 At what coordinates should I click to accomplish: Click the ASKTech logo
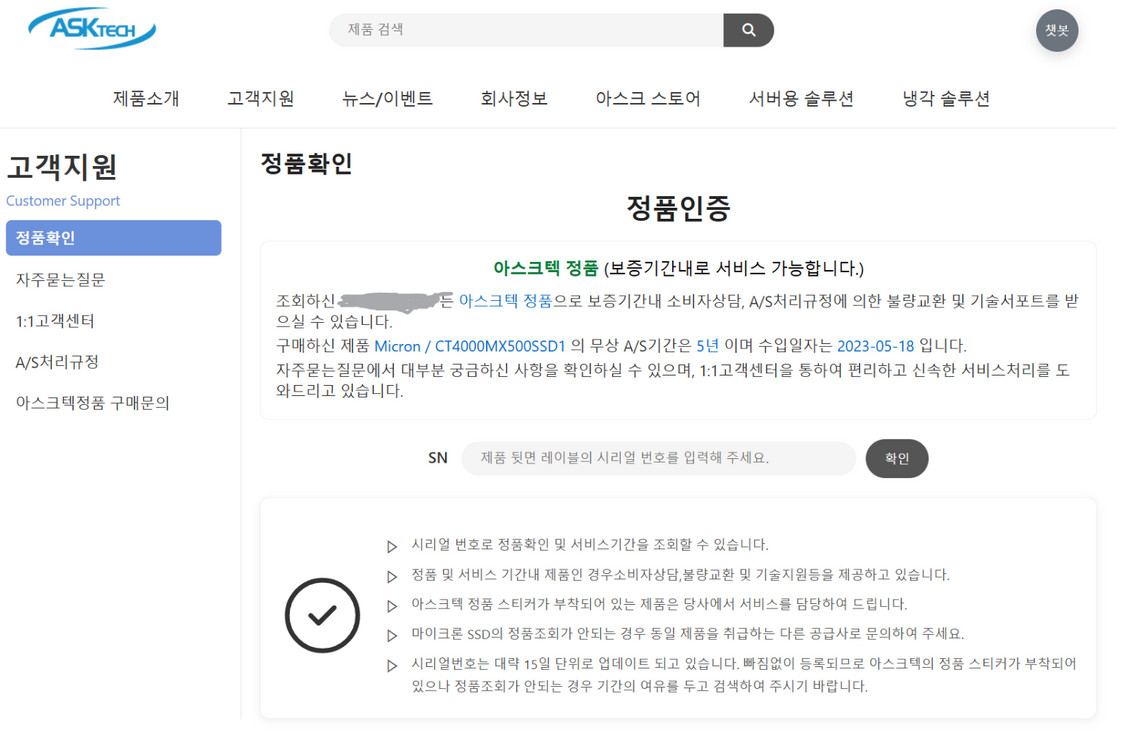pyautogui.click(x=92, y=29)
